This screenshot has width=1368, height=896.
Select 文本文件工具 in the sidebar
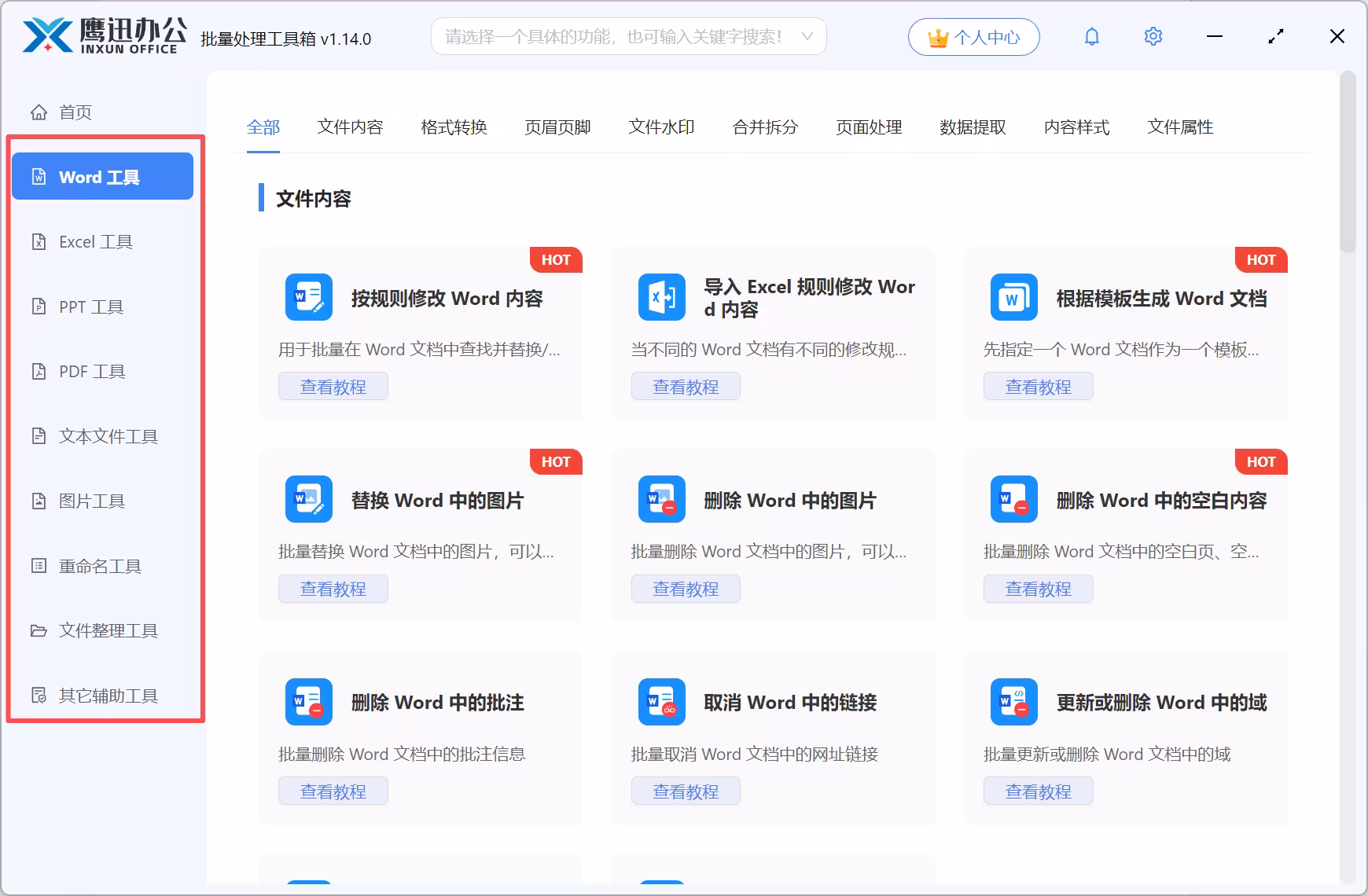point(108,435)
